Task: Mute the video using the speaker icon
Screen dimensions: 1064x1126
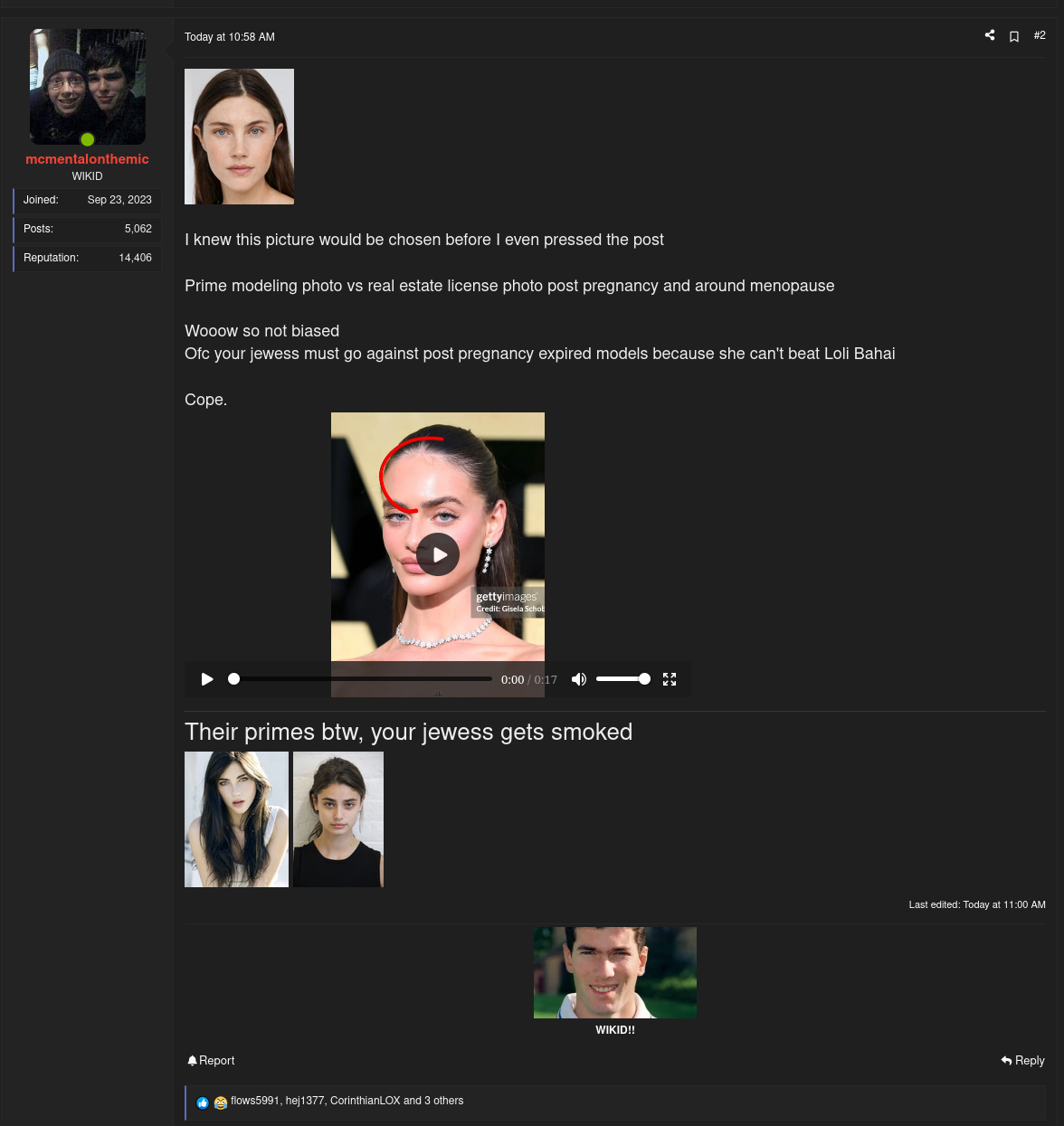Action: [579, 679]
